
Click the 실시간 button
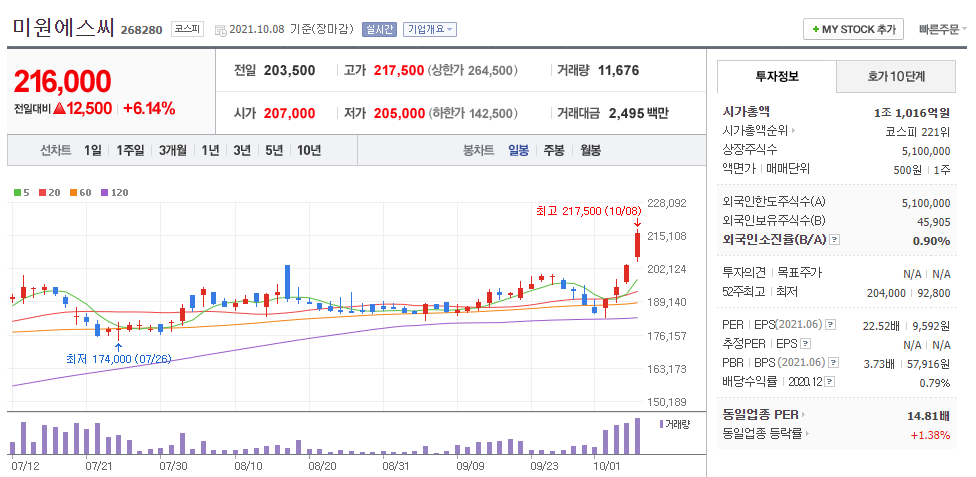tap(379, 29)
